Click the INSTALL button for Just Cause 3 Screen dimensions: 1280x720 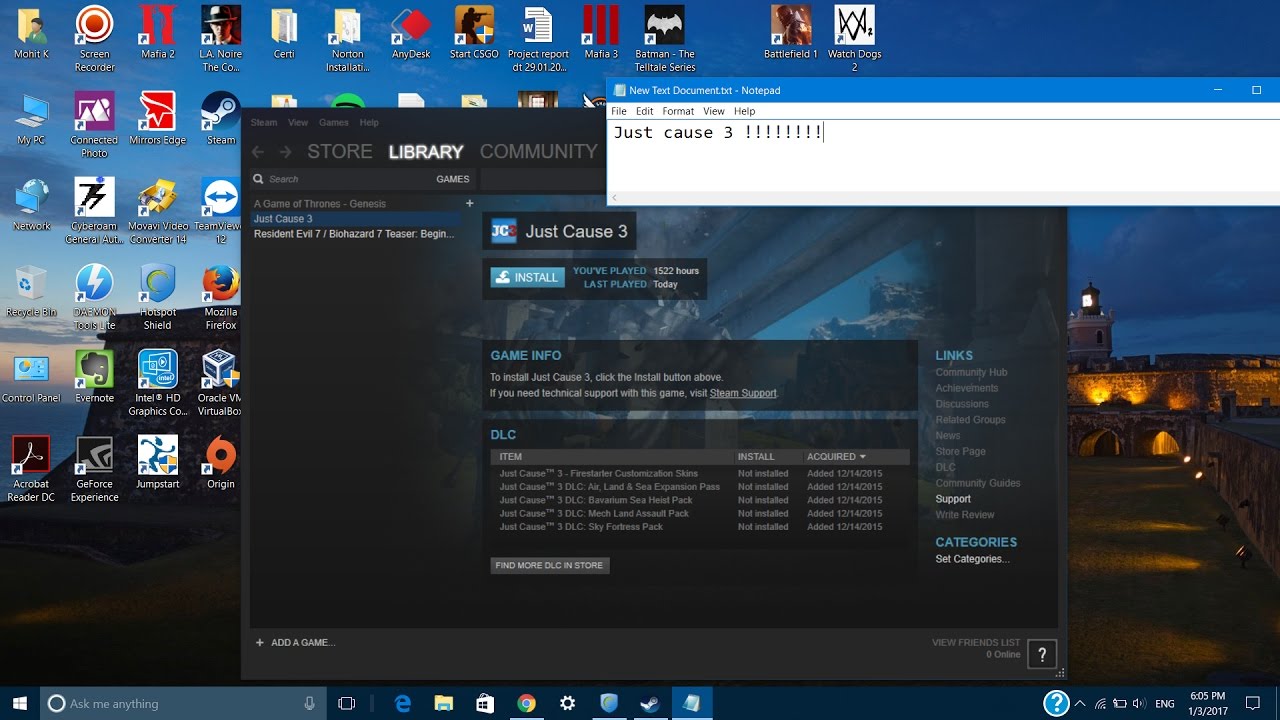click(x=527, y=277)
